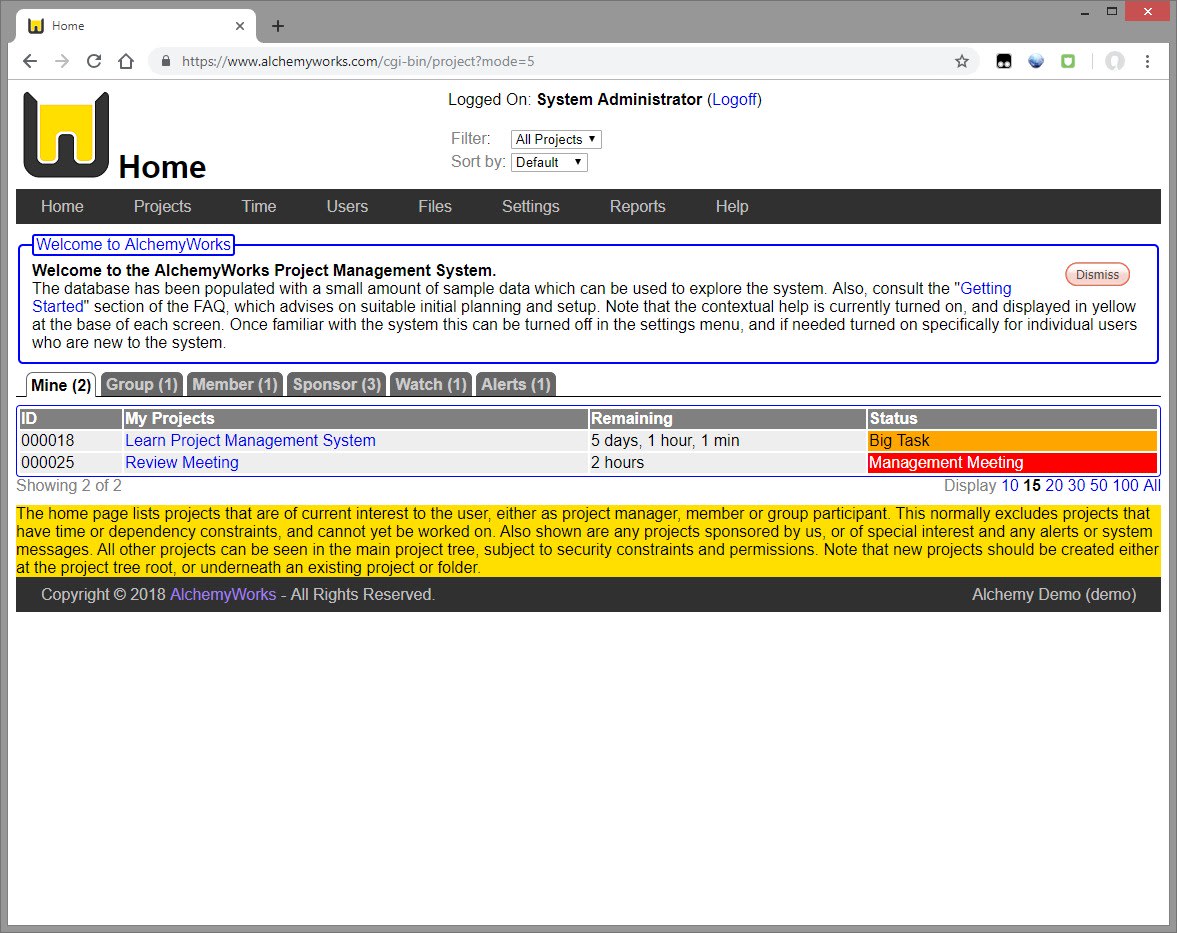Display 30 items per page
The width and height of the screenshot is (1177, 933).
tap(1076, 486)
